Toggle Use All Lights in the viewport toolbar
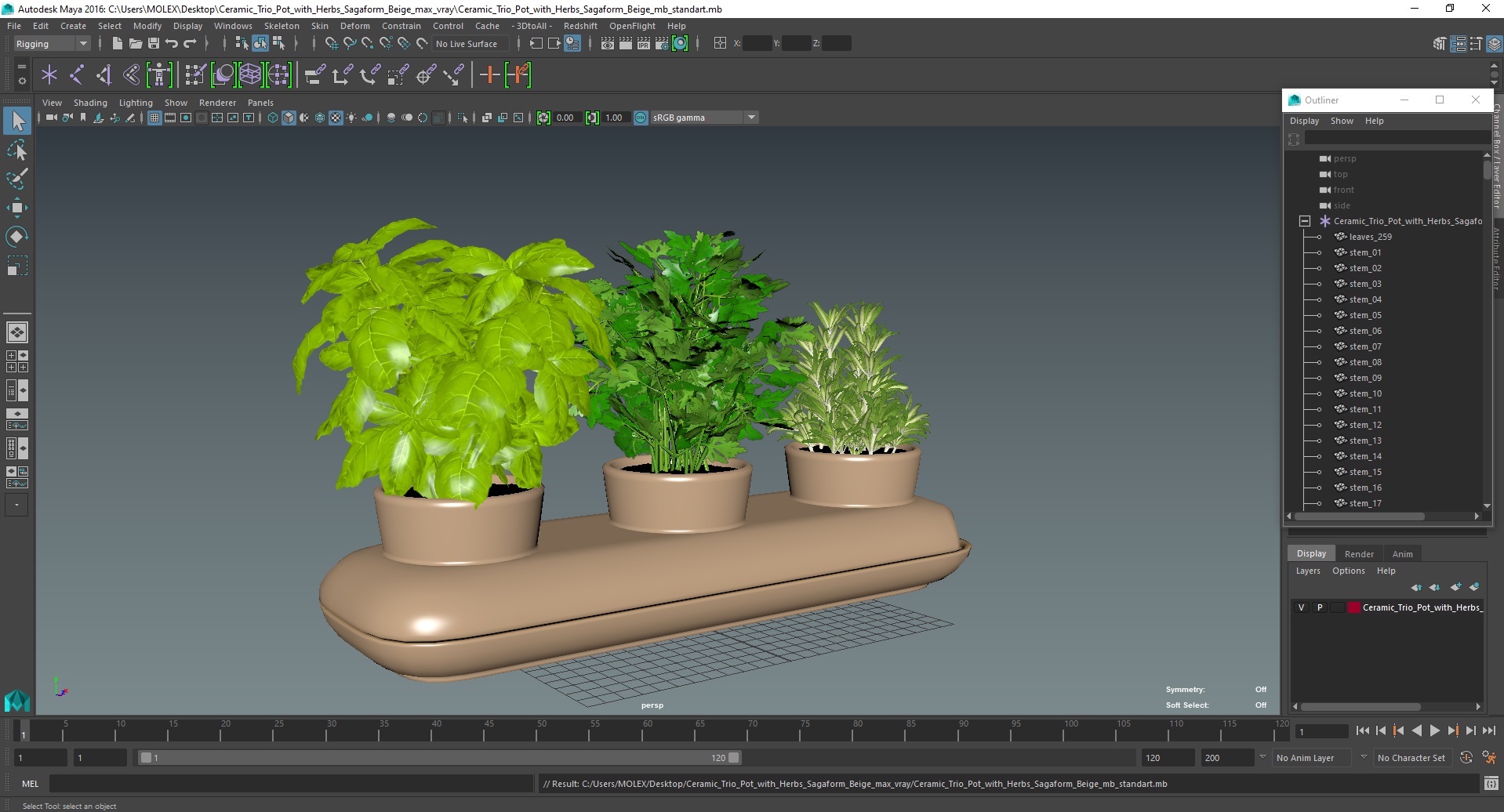 [351, 118]
